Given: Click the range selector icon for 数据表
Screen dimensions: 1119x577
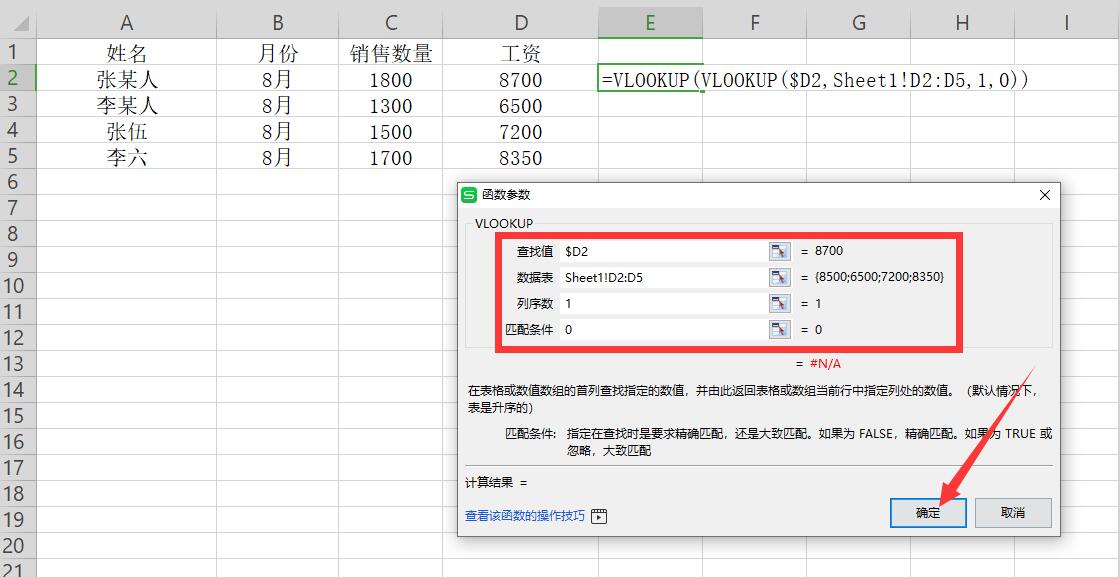Looking at the screenshot, I should 781,277.
